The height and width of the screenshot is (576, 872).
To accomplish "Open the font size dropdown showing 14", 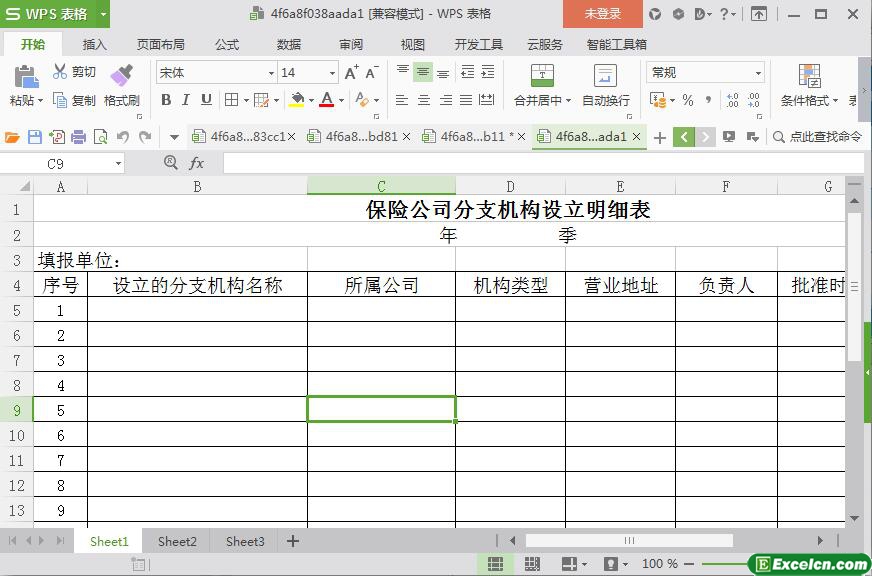I will (309, 72).
